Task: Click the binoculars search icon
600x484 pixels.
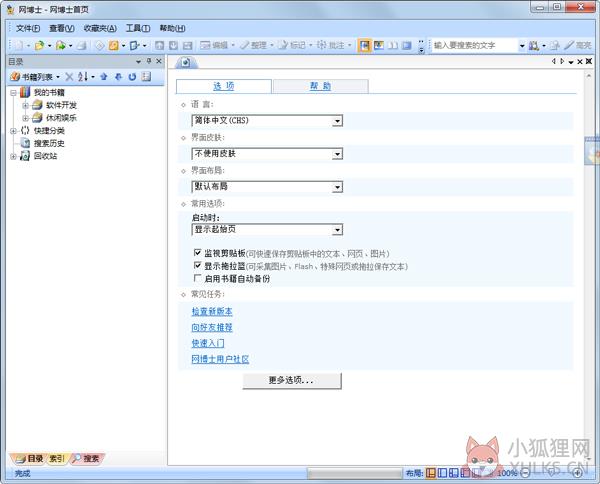Action: (x=534, y=46)
